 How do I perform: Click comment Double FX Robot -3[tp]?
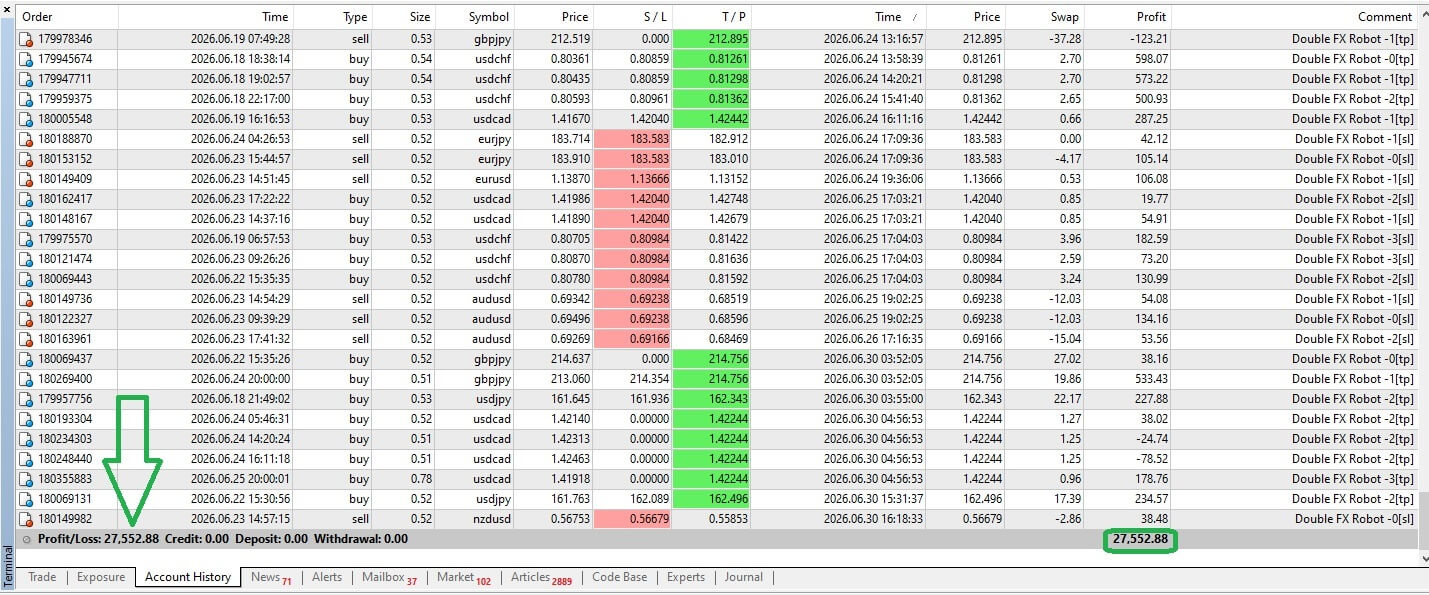coord(1353,479)
